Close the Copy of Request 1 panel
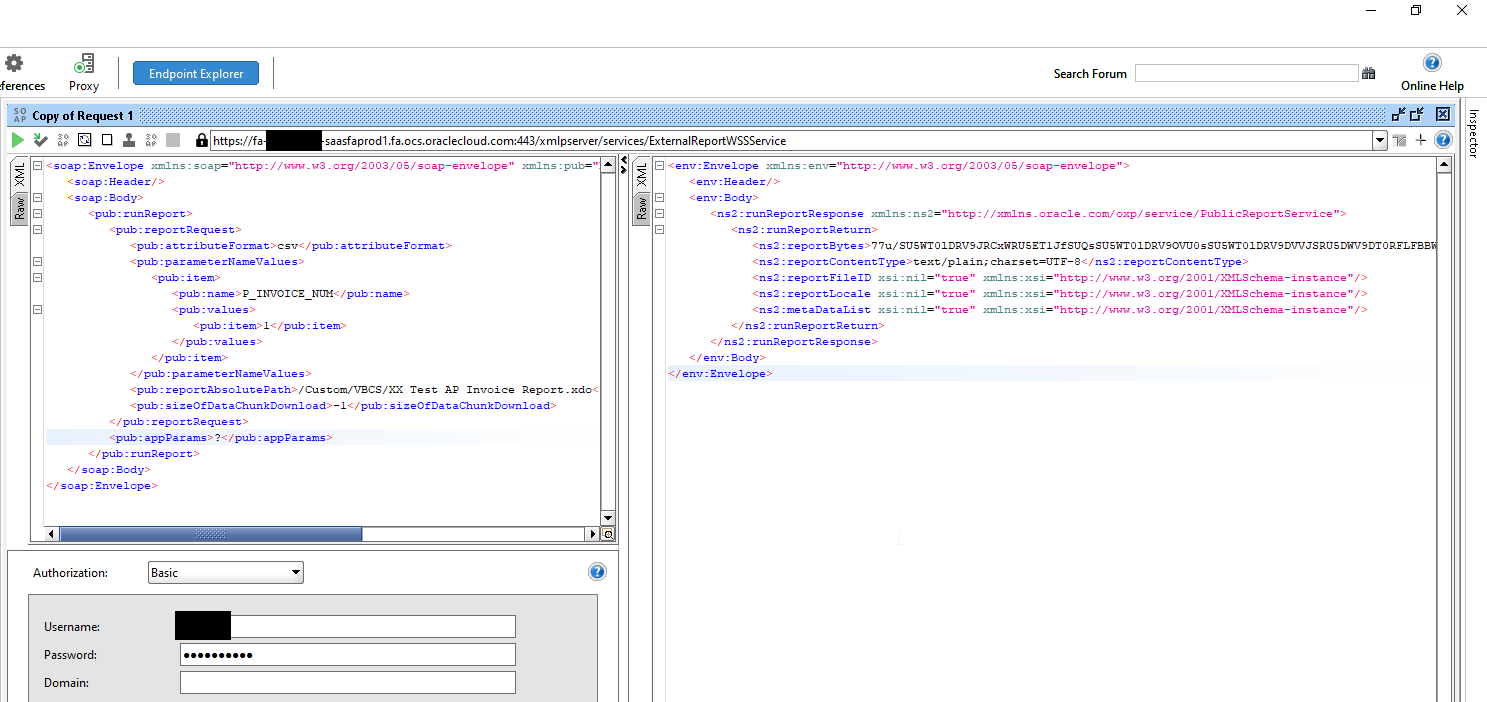1487x702 pixels. (1443, 115)
